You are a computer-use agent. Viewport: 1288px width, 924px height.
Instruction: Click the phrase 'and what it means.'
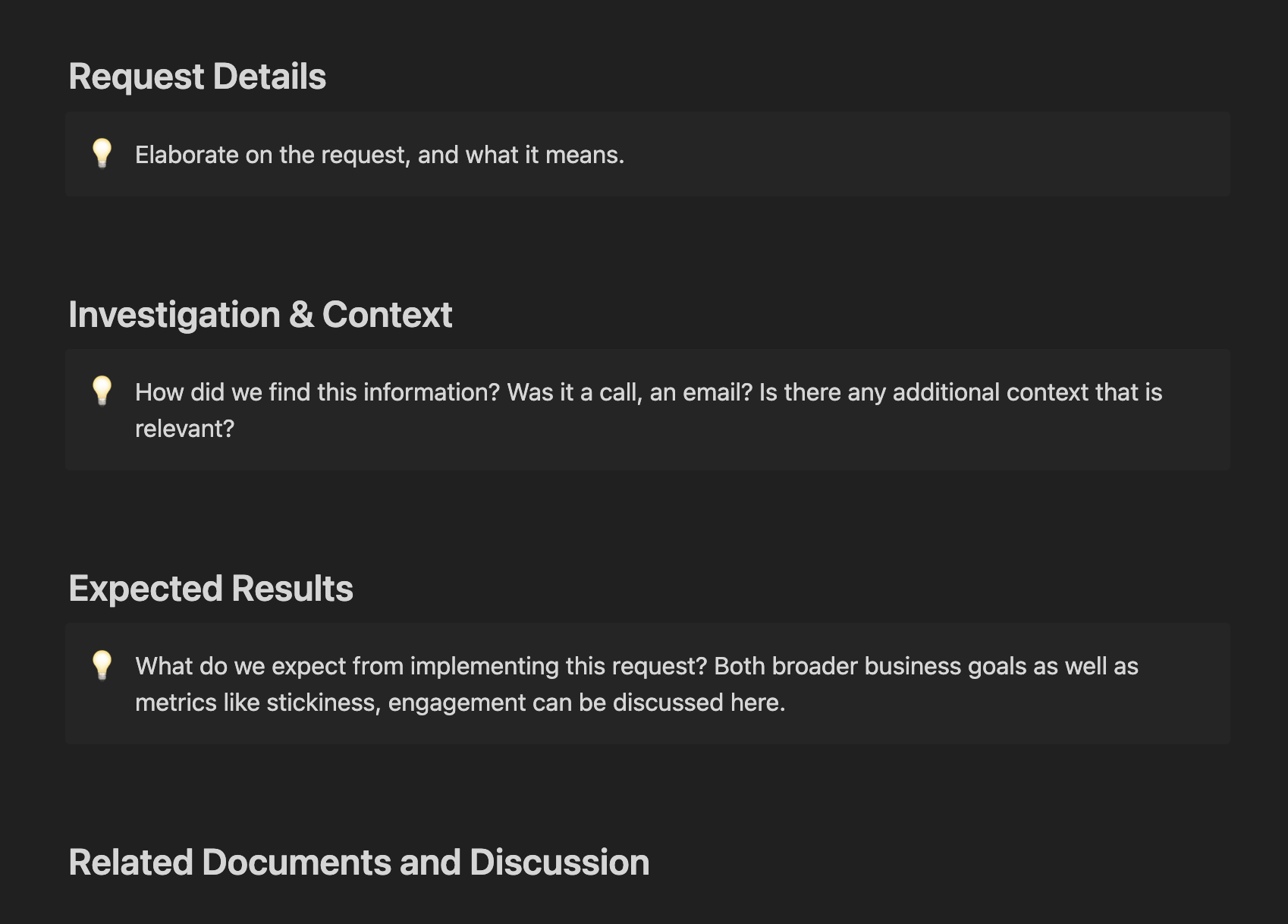[x=521, y=155]
